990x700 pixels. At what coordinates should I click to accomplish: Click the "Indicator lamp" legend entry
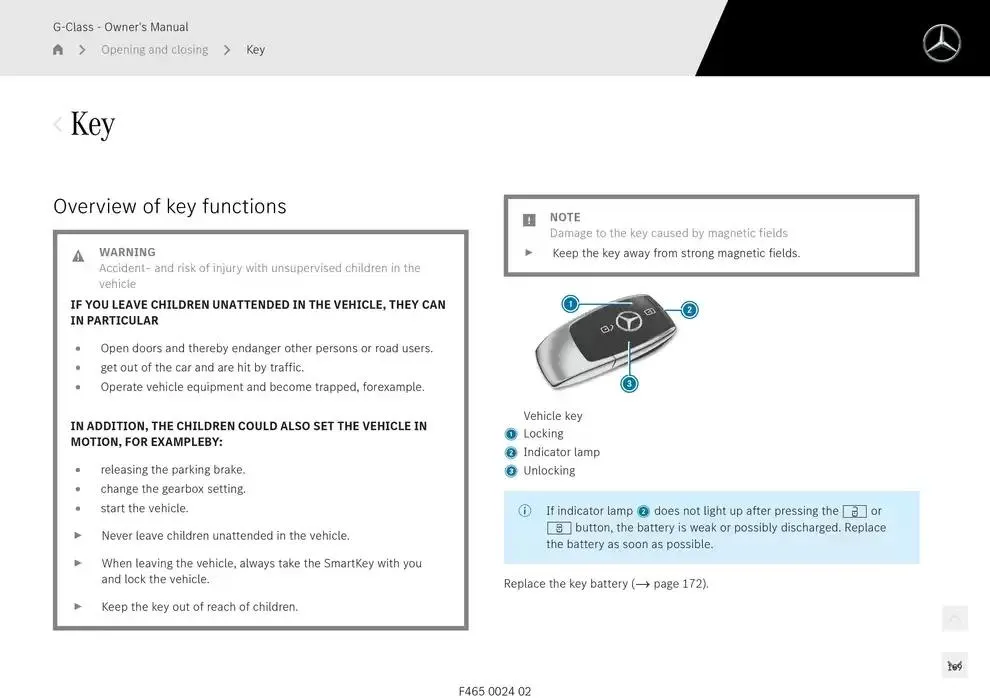561,452
